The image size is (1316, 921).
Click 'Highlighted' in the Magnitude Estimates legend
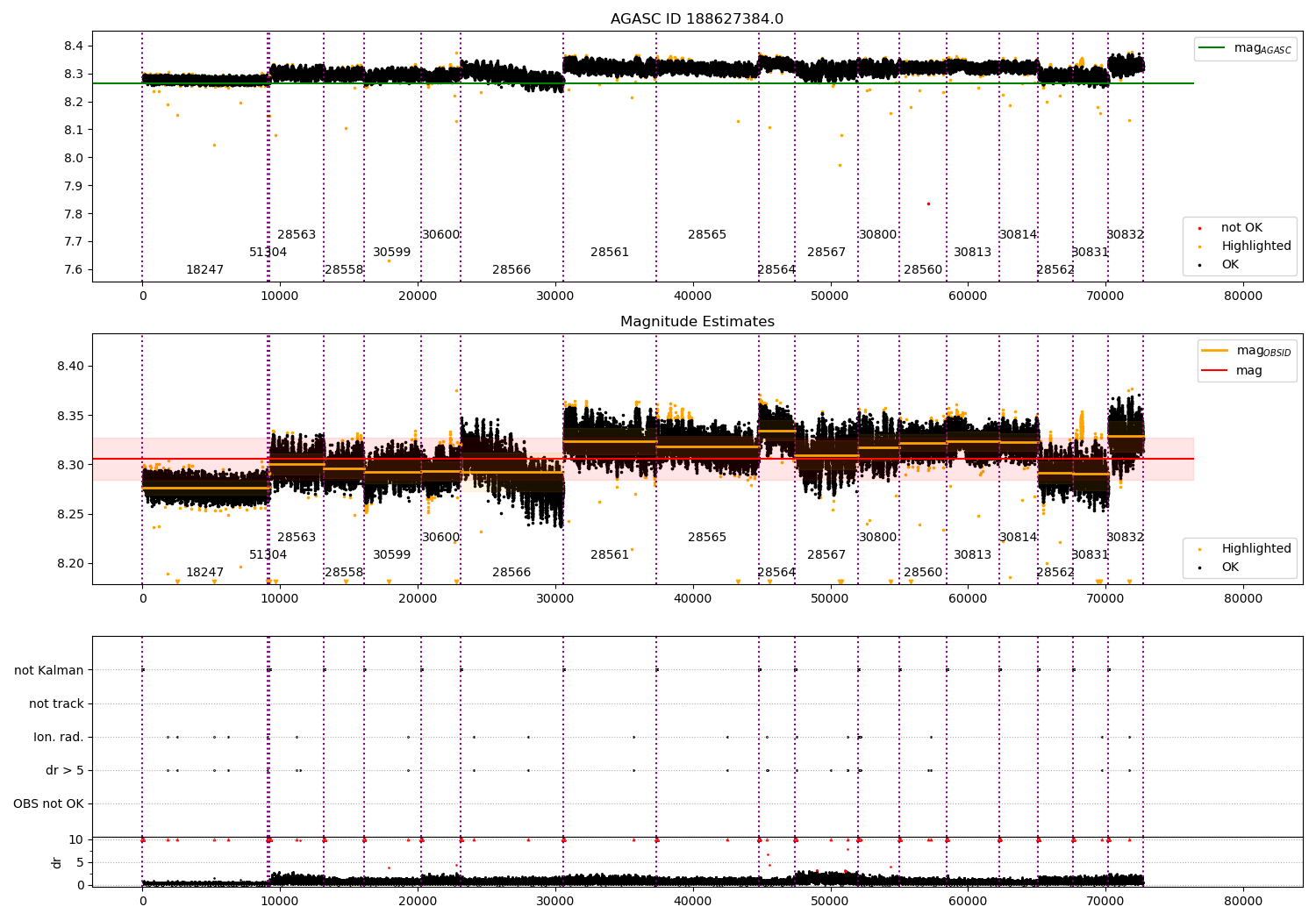tap(1256, 549)
